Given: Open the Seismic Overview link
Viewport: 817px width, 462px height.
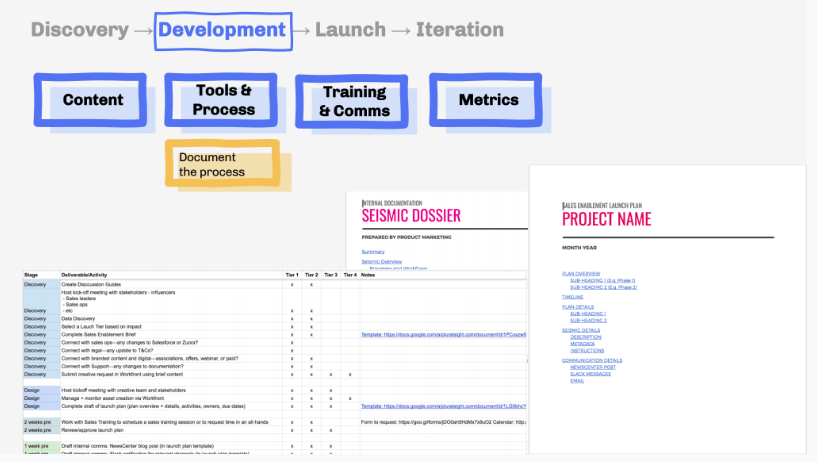Looking at the screenshot, I should coord(382,261).
